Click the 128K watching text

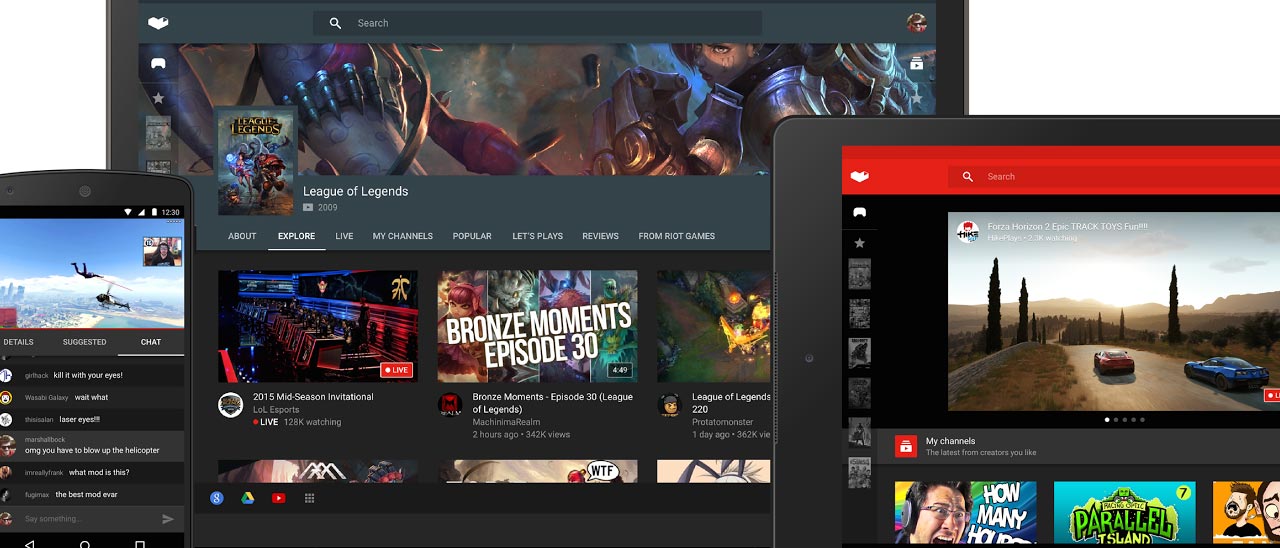312,422
